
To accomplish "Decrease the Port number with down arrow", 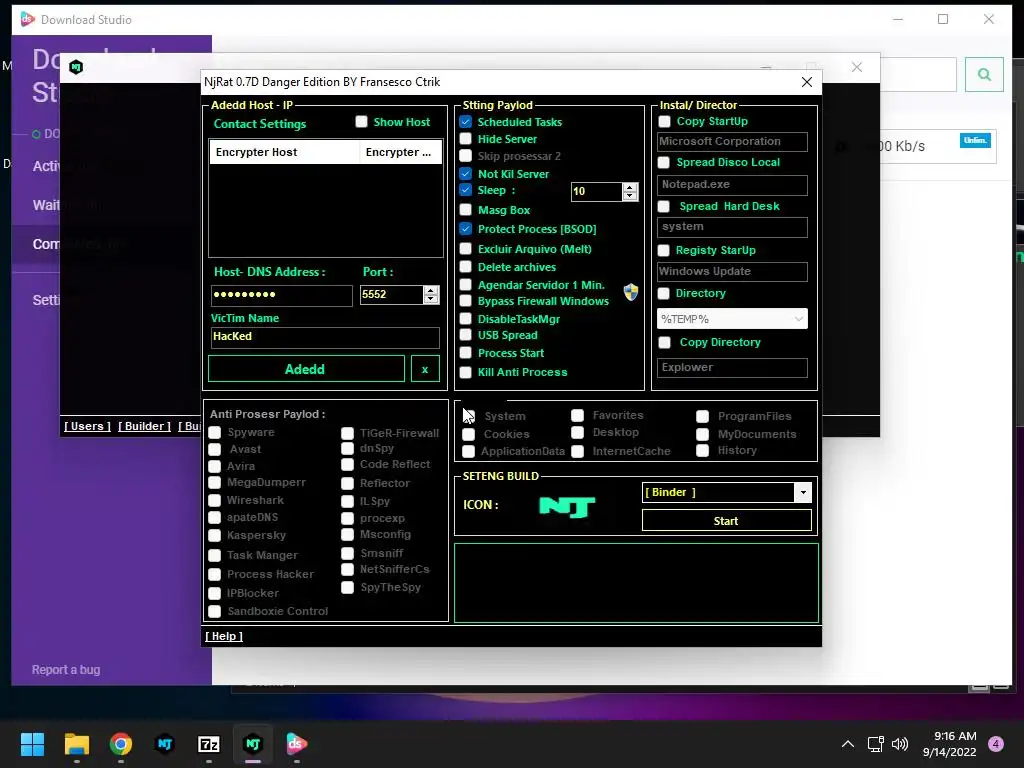I will coord(430,299).
